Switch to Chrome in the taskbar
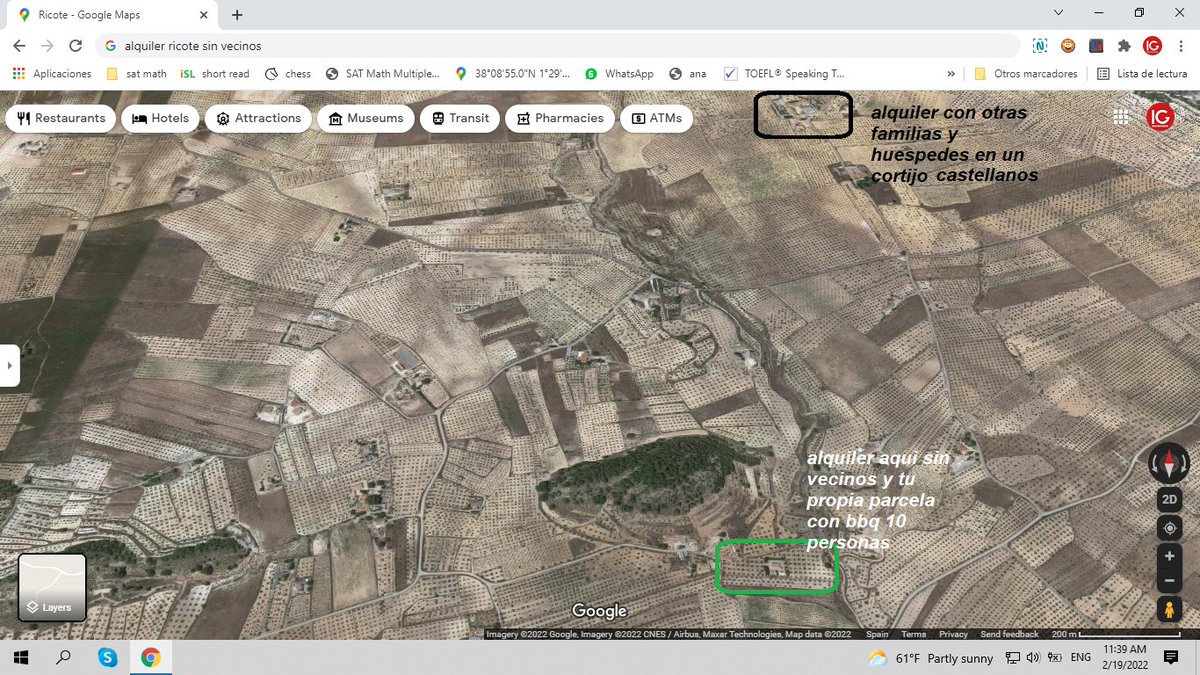 tap(151, 657)
